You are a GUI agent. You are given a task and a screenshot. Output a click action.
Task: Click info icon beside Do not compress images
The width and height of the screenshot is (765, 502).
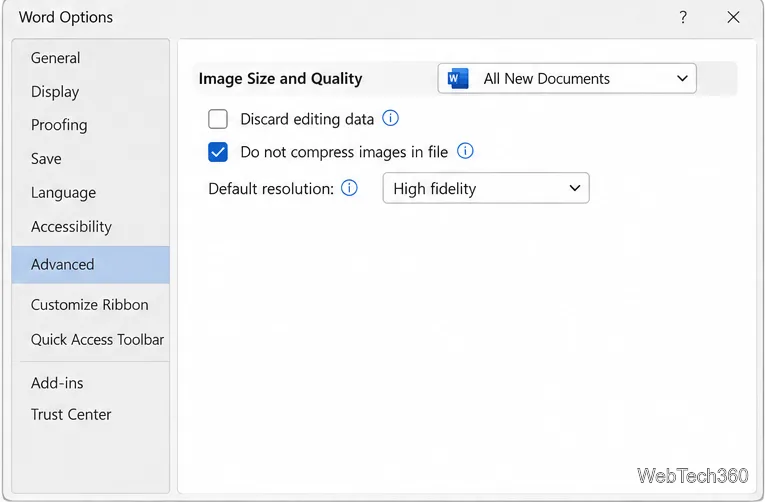465,151
